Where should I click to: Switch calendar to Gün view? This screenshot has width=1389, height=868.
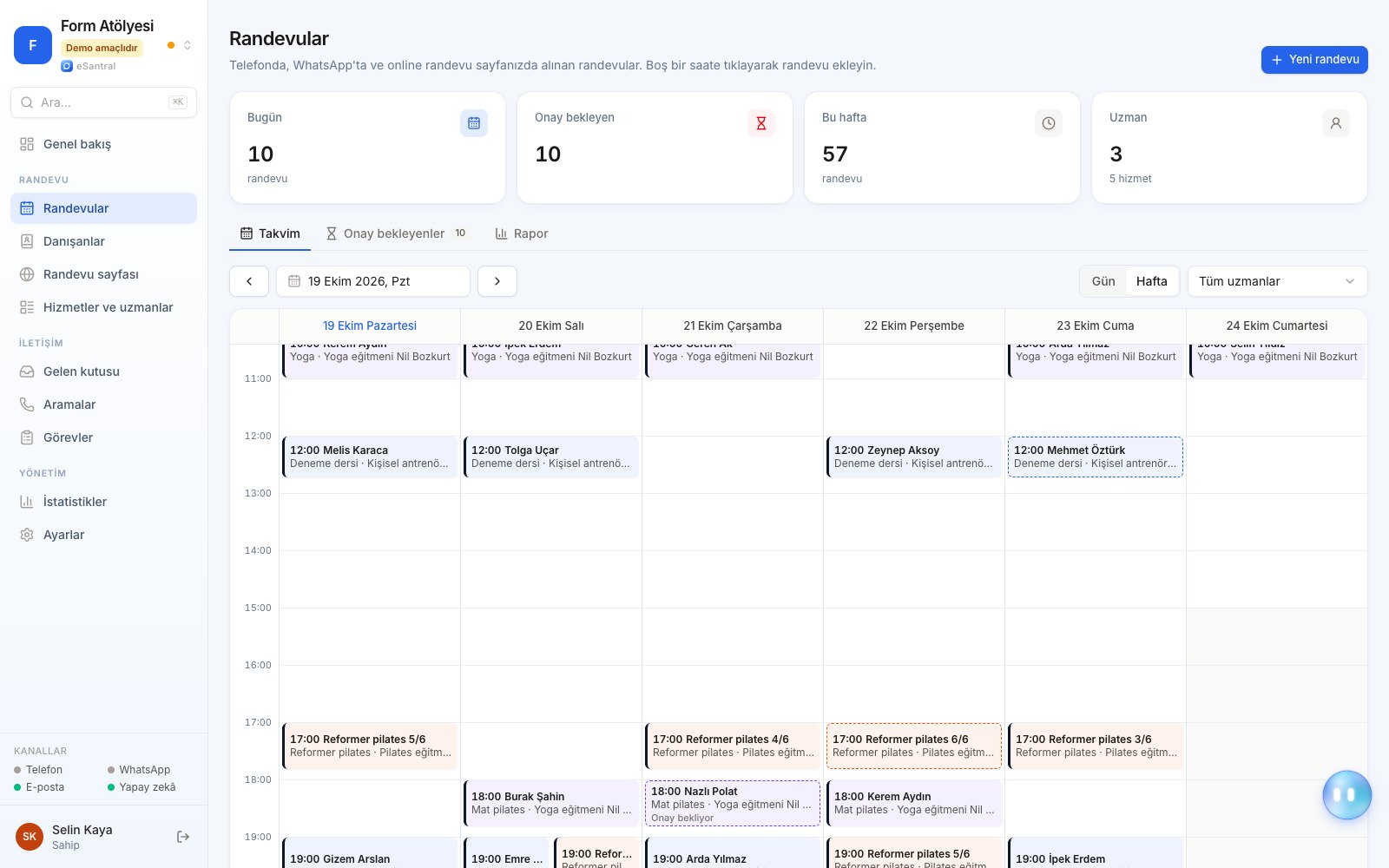point(1103,281)
